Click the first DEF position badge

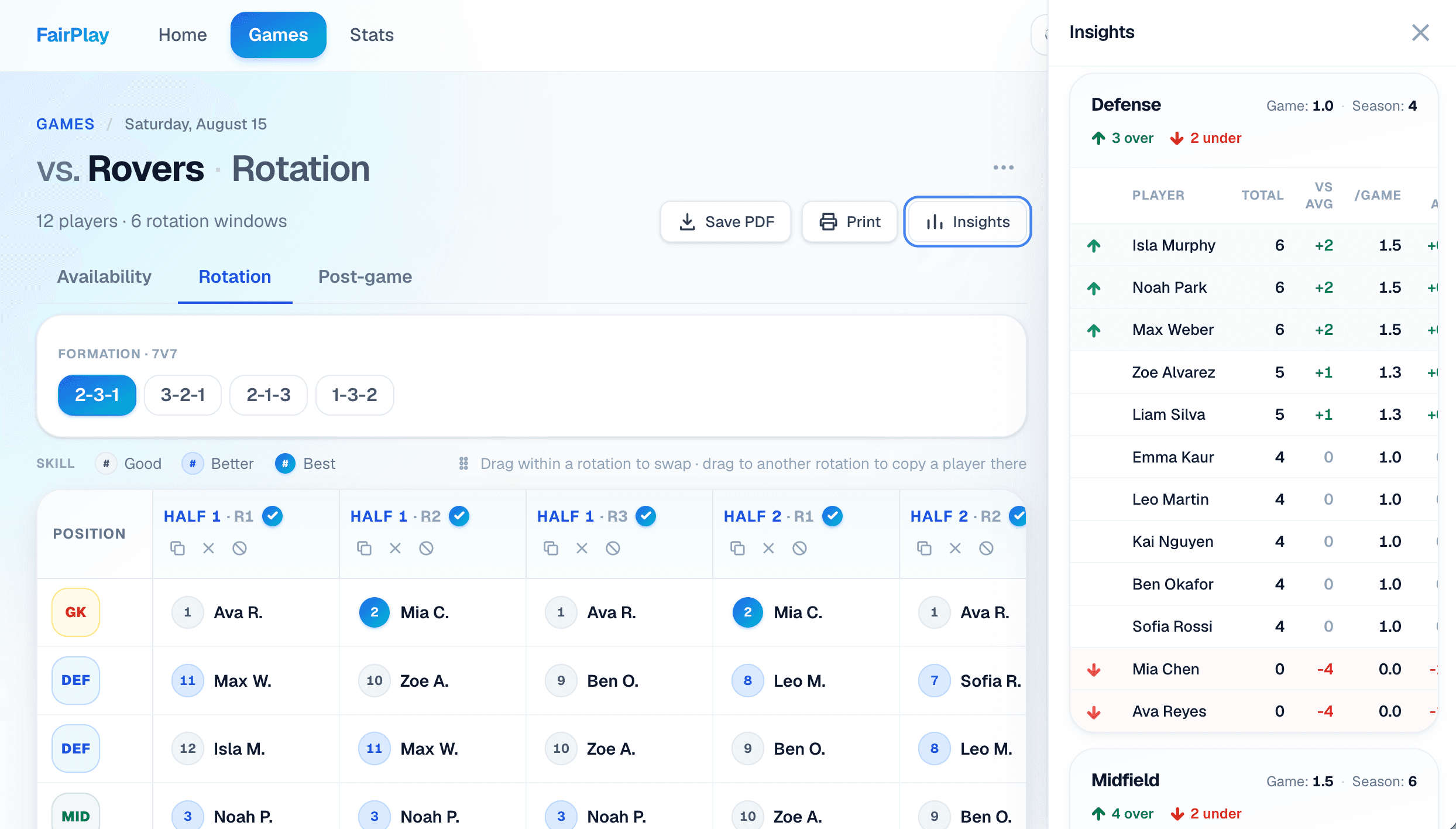click(x=75, y=680)
